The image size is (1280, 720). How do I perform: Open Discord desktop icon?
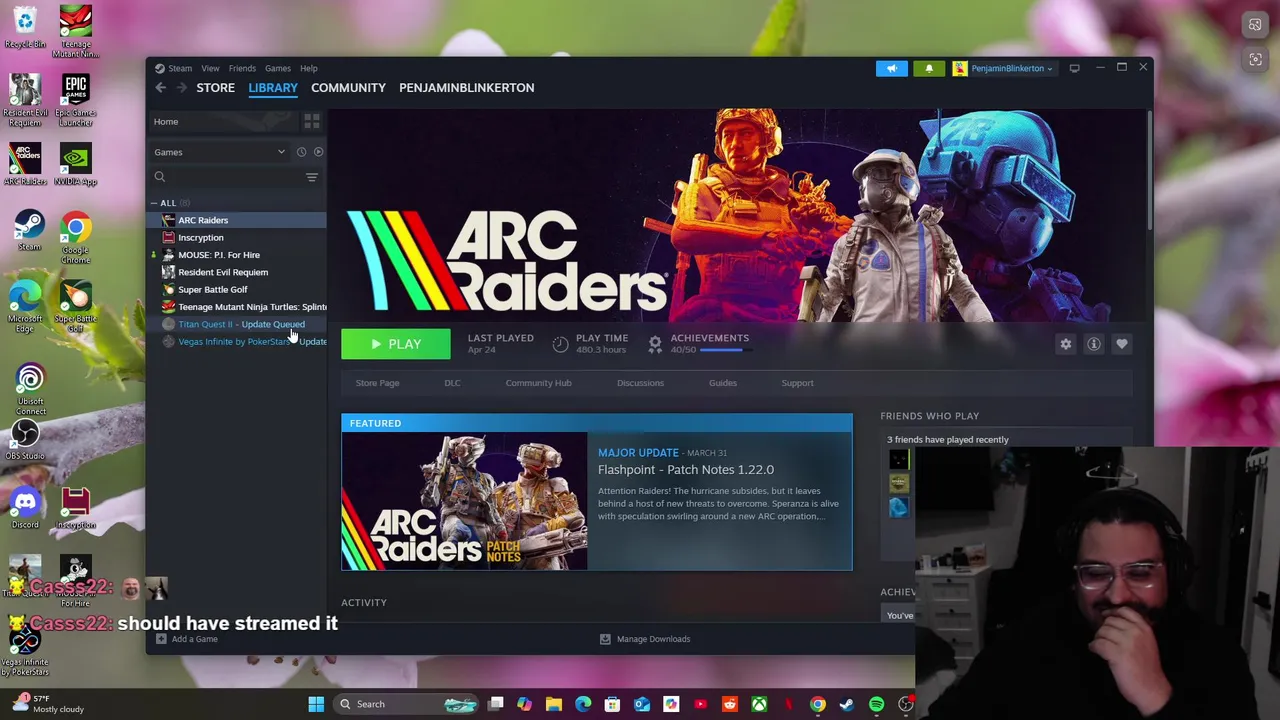tap(25, 507)
